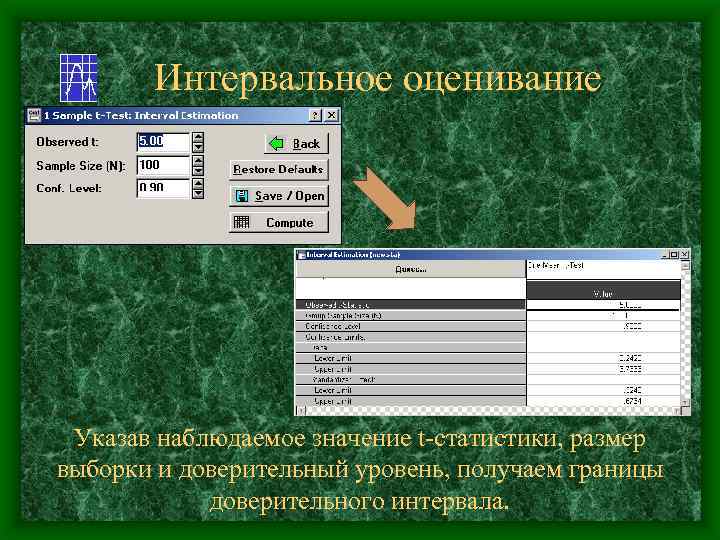Click the Confidence Limits row header
The height and width of the screenshot is (540, 720).
411,337
